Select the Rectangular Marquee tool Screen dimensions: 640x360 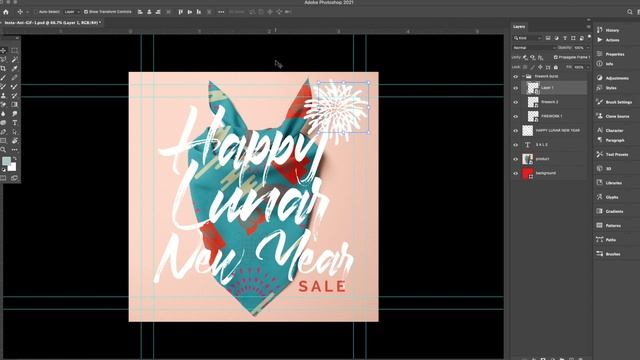click(x=14, y=51)
